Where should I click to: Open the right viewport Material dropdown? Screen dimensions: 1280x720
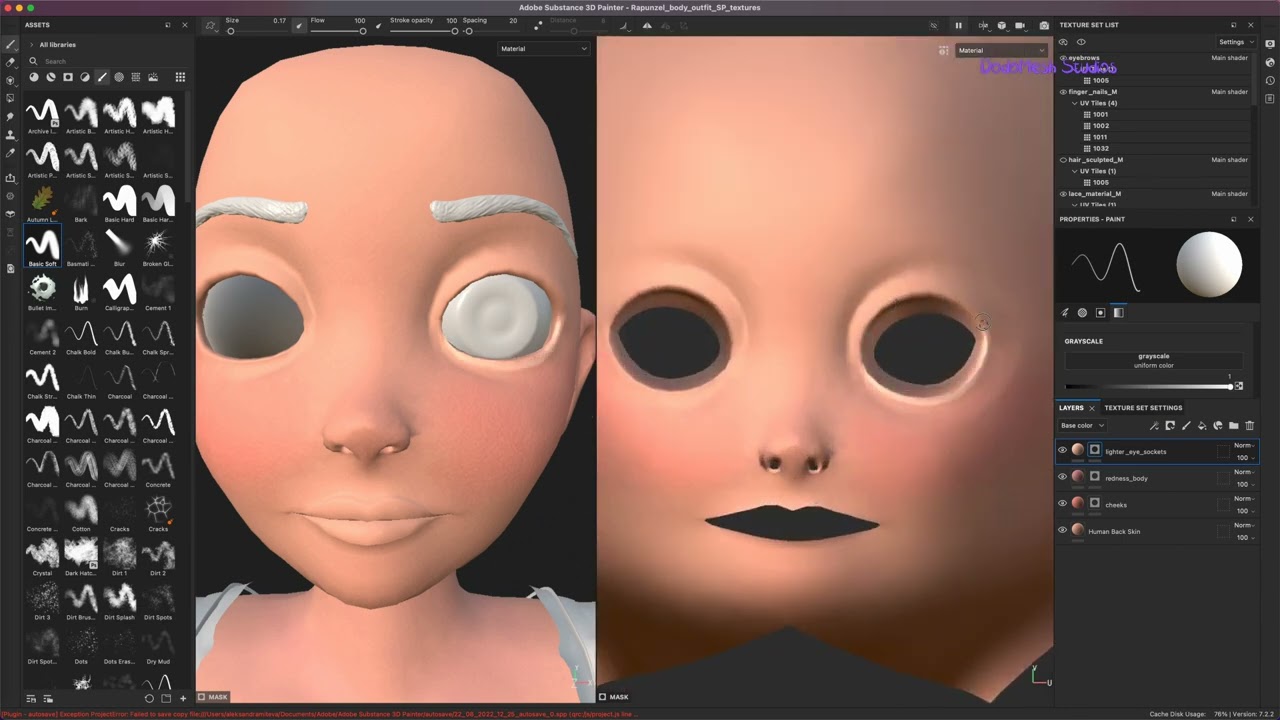1001,50
